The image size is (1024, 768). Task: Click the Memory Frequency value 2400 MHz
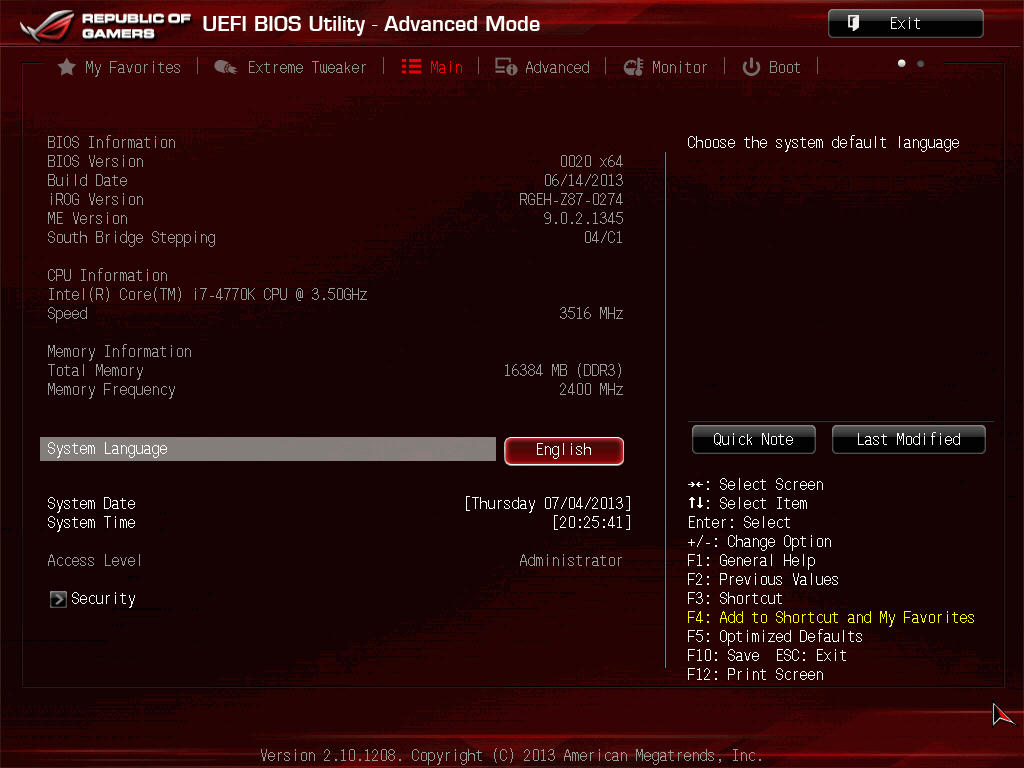591,389
